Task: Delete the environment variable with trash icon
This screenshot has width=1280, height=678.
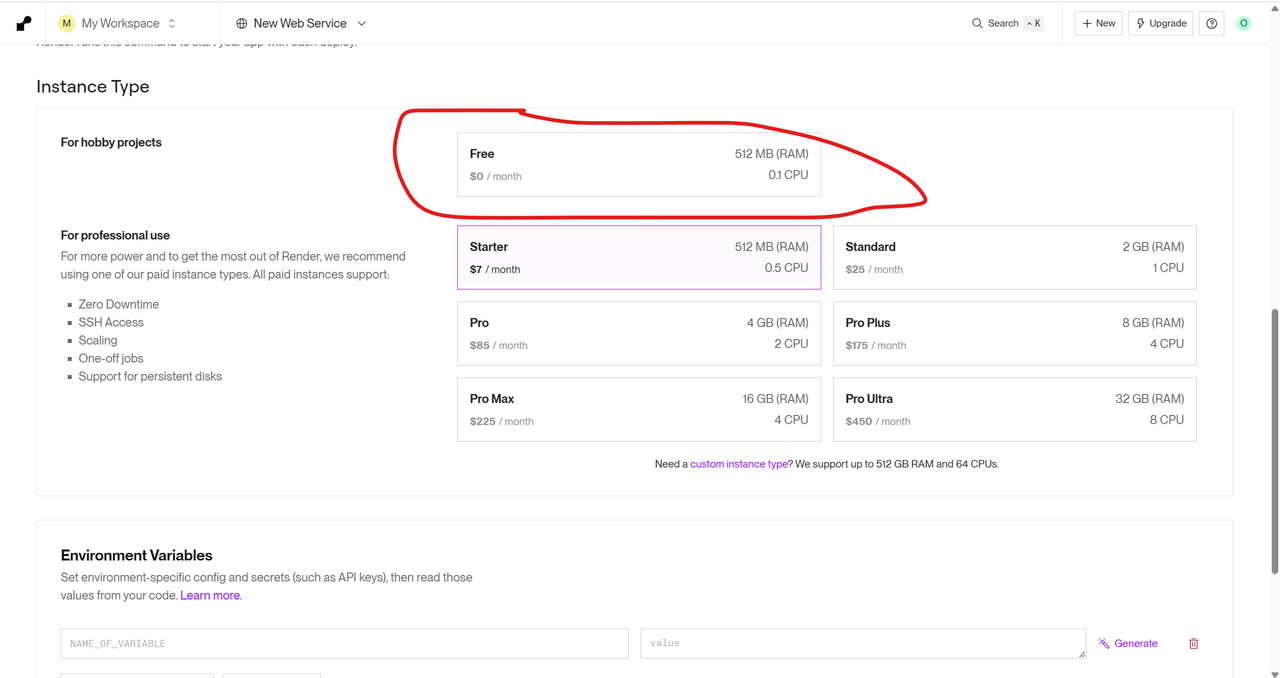Action: (1193, 643)
